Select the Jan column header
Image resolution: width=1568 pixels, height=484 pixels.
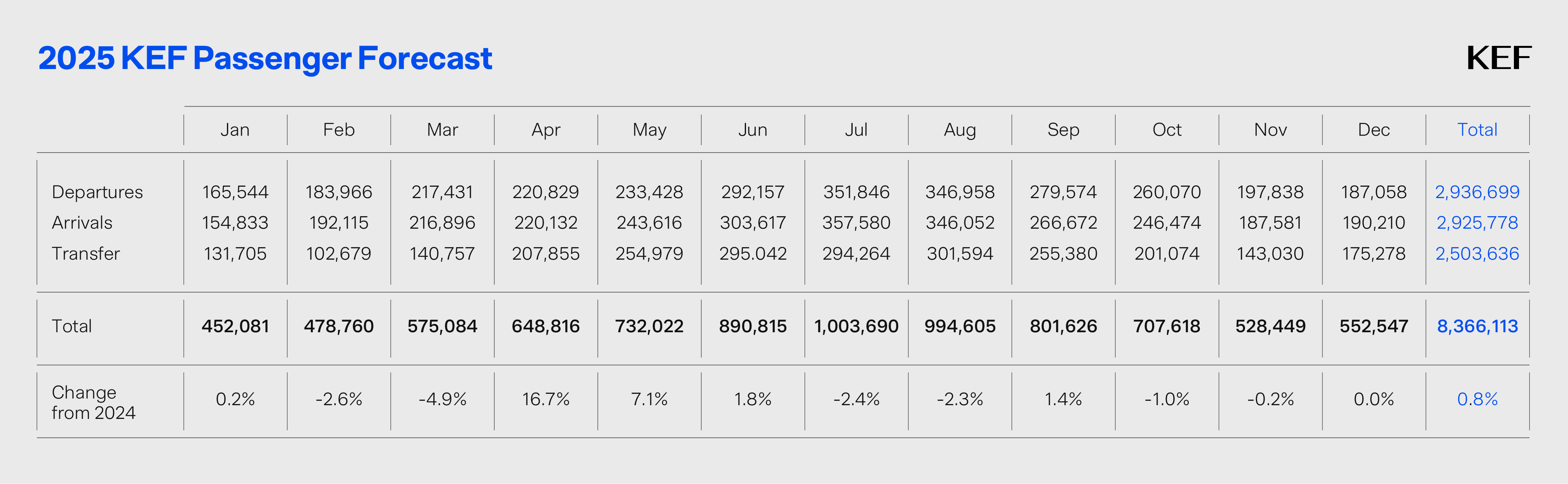click(x=235, y=130)
